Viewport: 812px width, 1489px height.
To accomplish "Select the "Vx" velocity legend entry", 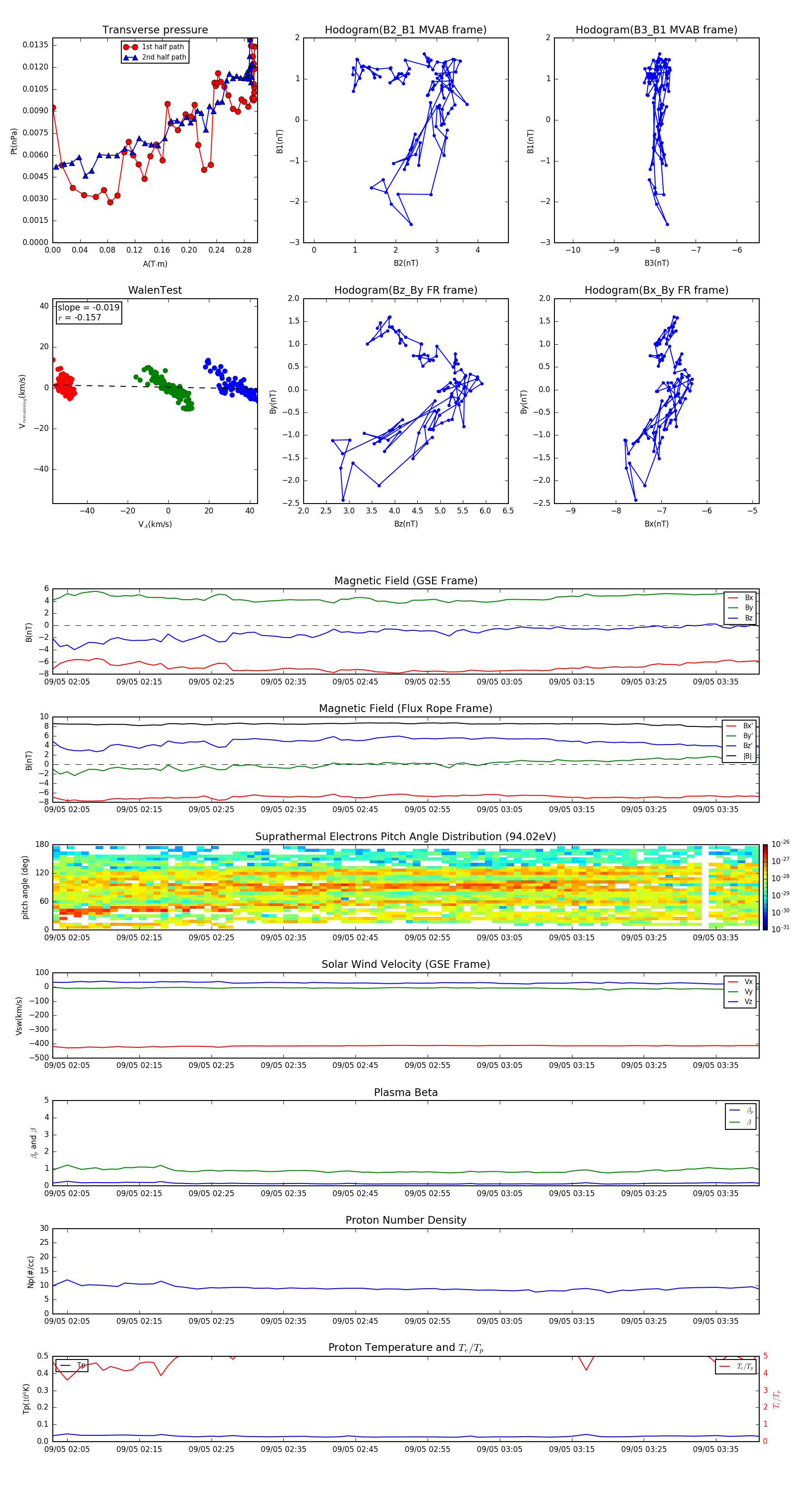I will click(740, 981).
